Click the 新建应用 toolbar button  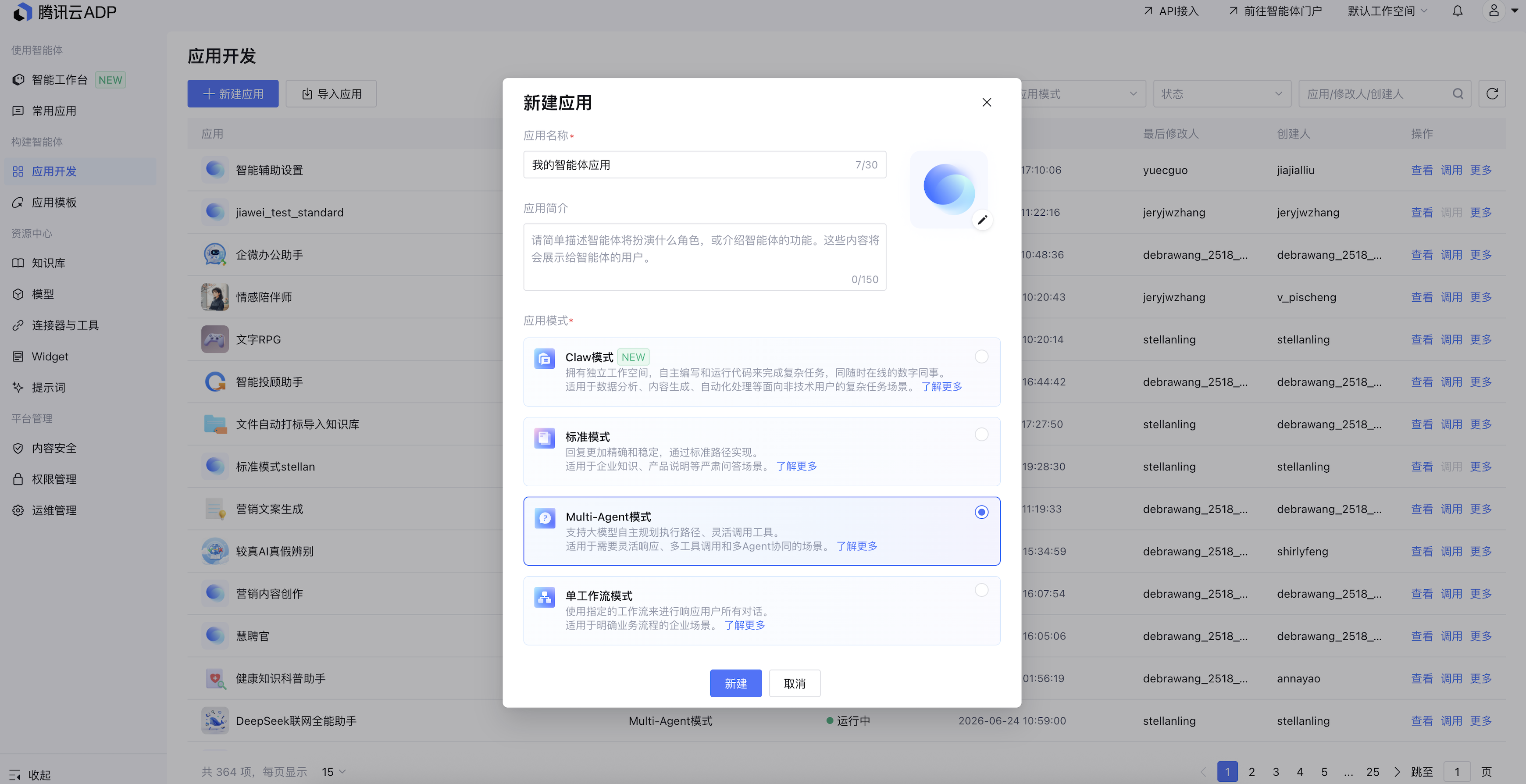(x=233, y=93)
